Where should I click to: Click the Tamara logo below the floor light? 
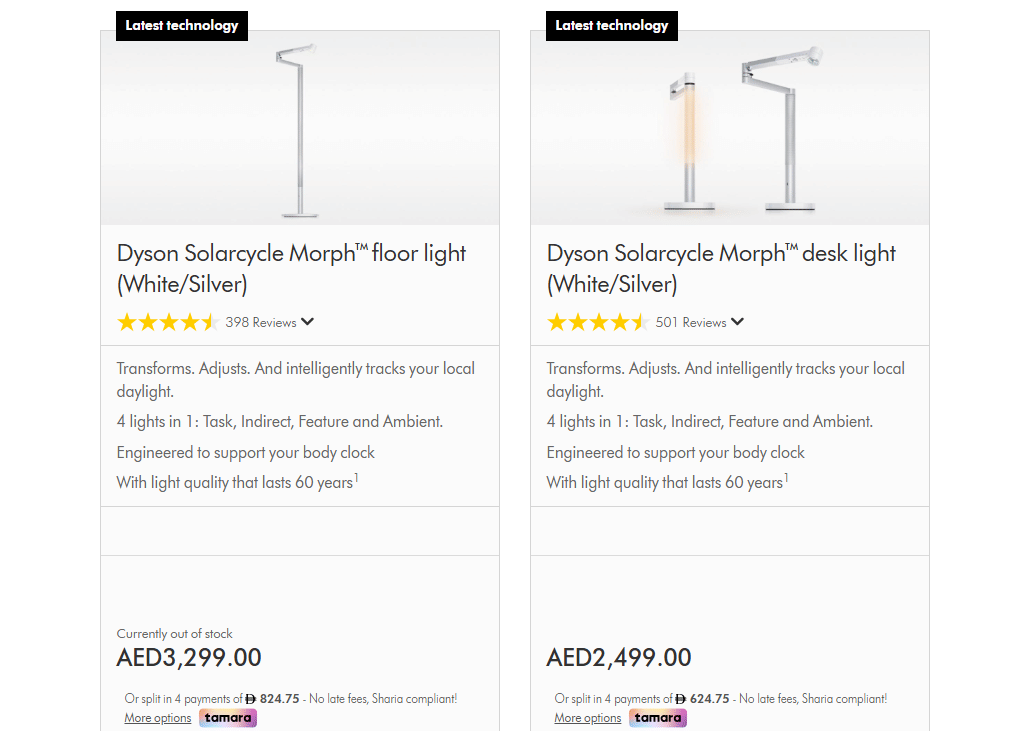click(x=228, y=718)
